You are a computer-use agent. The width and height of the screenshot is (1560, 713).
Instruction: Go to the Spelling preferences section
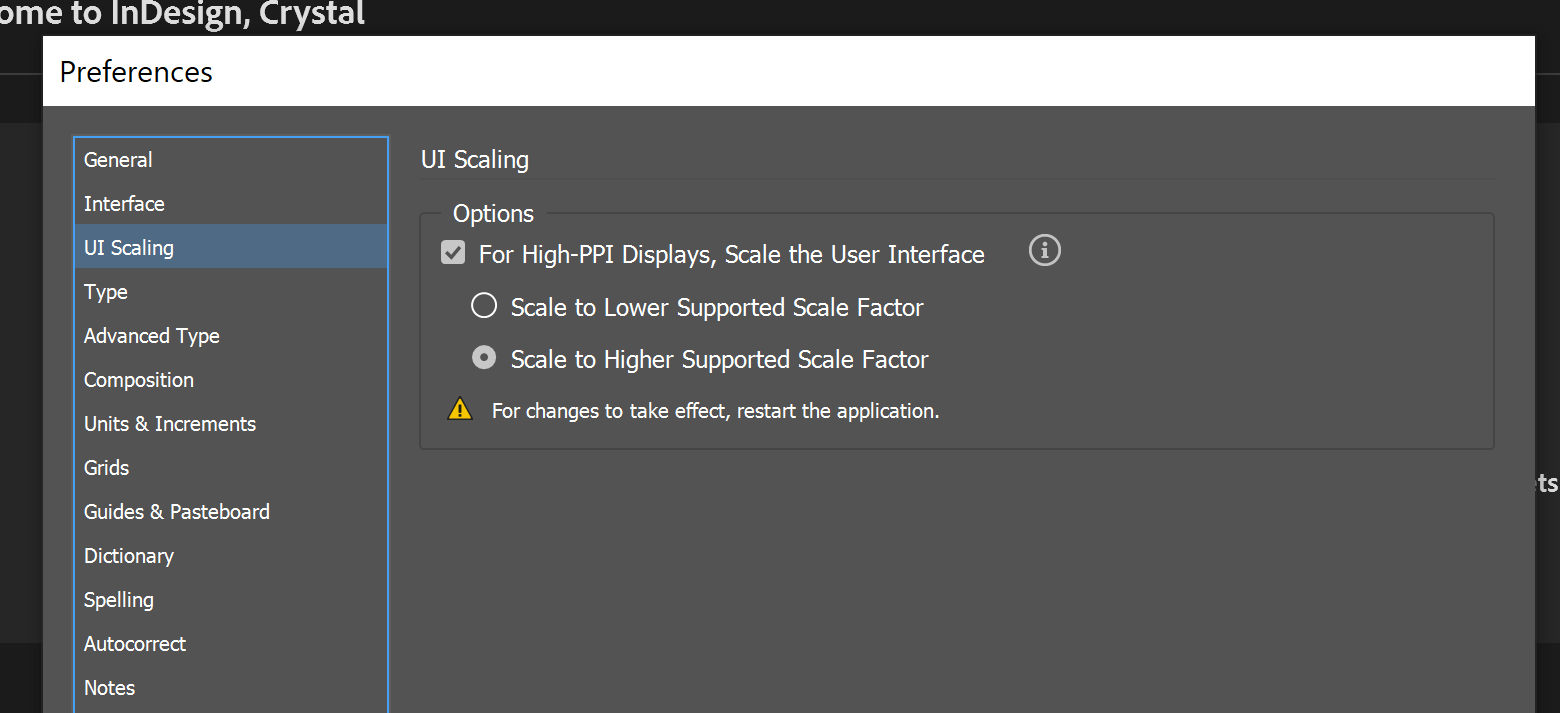118,599
